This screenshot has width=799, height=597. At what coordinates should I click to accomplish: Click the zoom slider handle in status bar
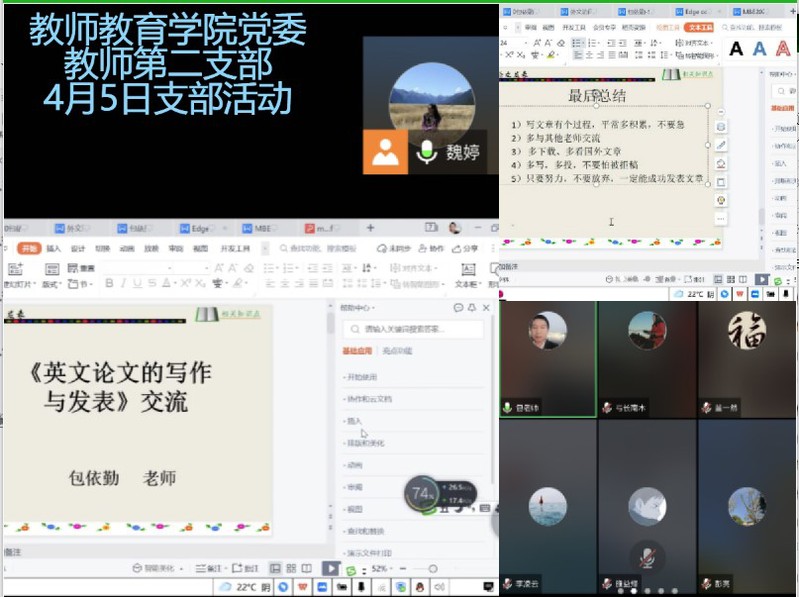(432, 568)
